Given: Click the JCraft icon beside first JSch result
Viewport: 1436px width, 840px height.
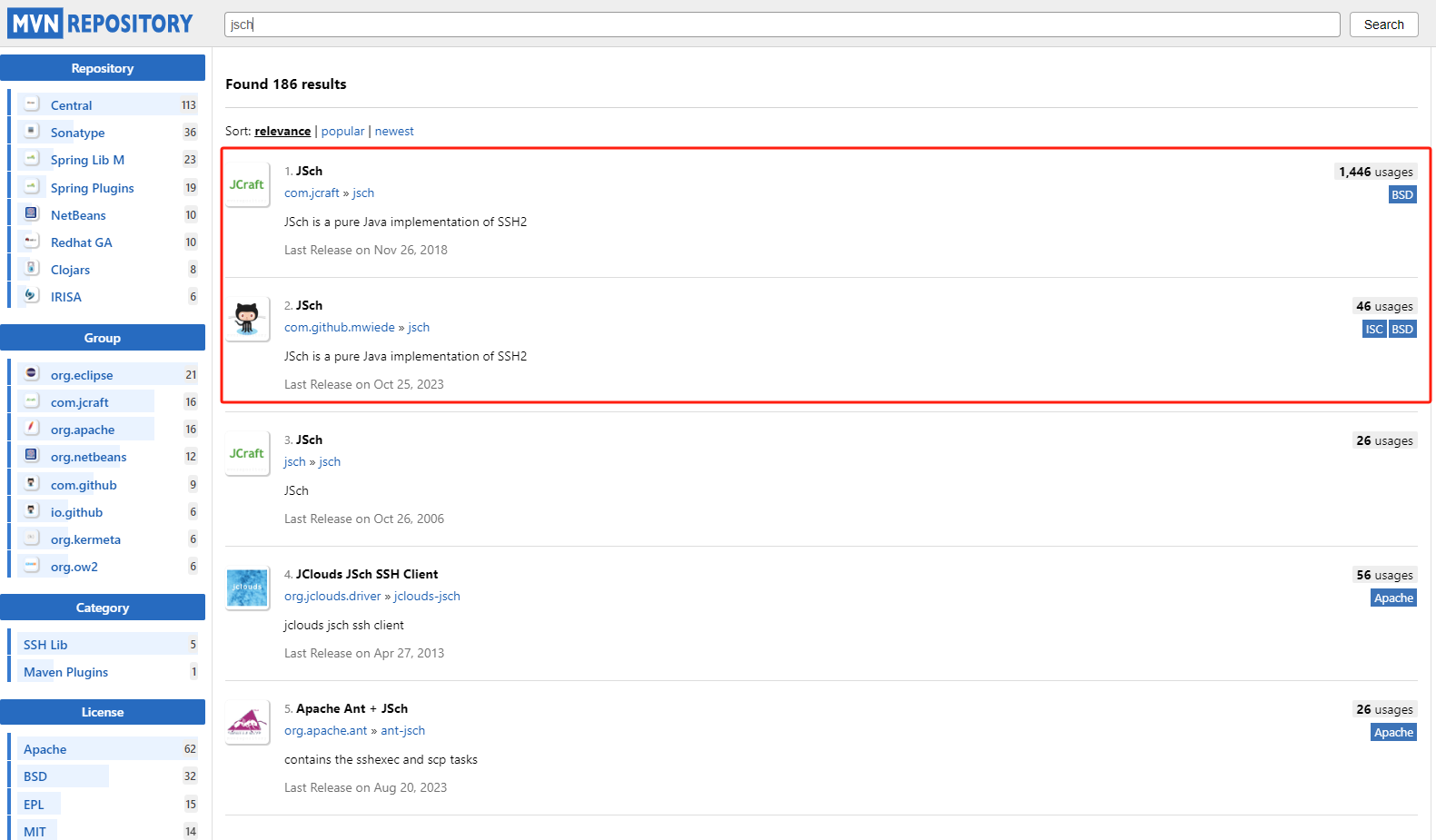Looking at the screenshot, I should [247, 184].
